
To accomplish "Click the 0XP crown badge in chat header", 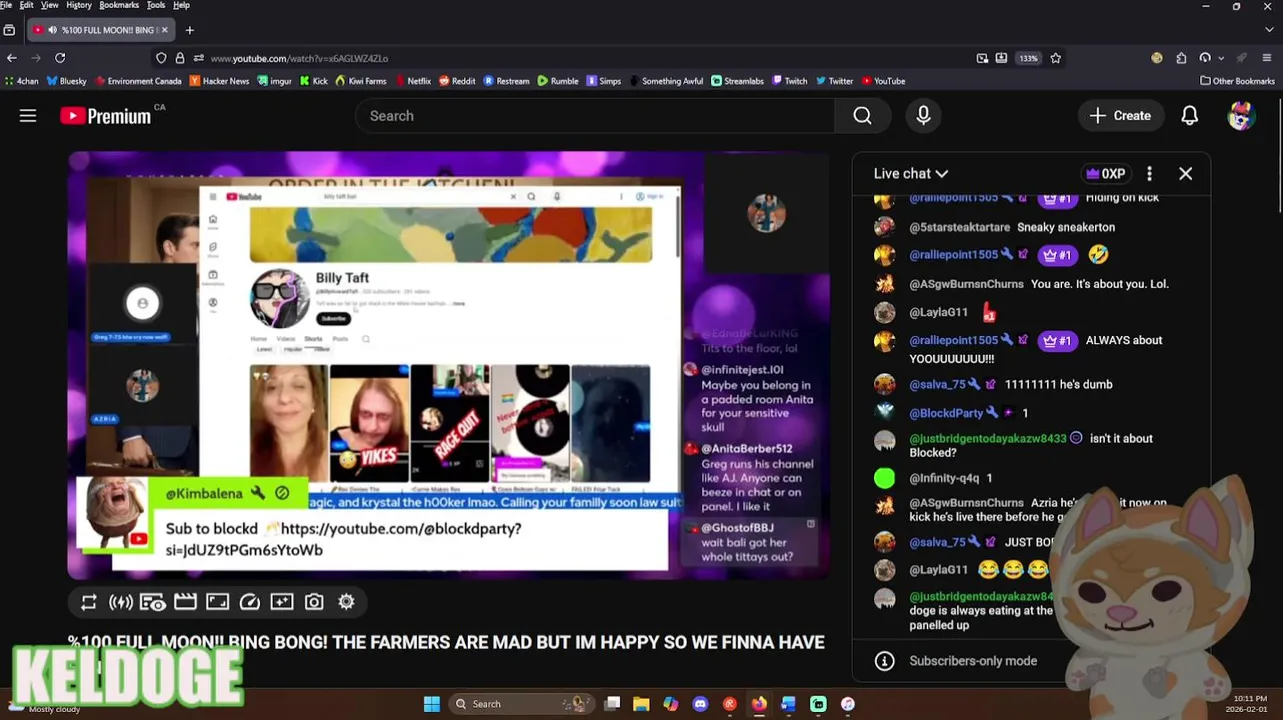I will [x=1106, y=174].
